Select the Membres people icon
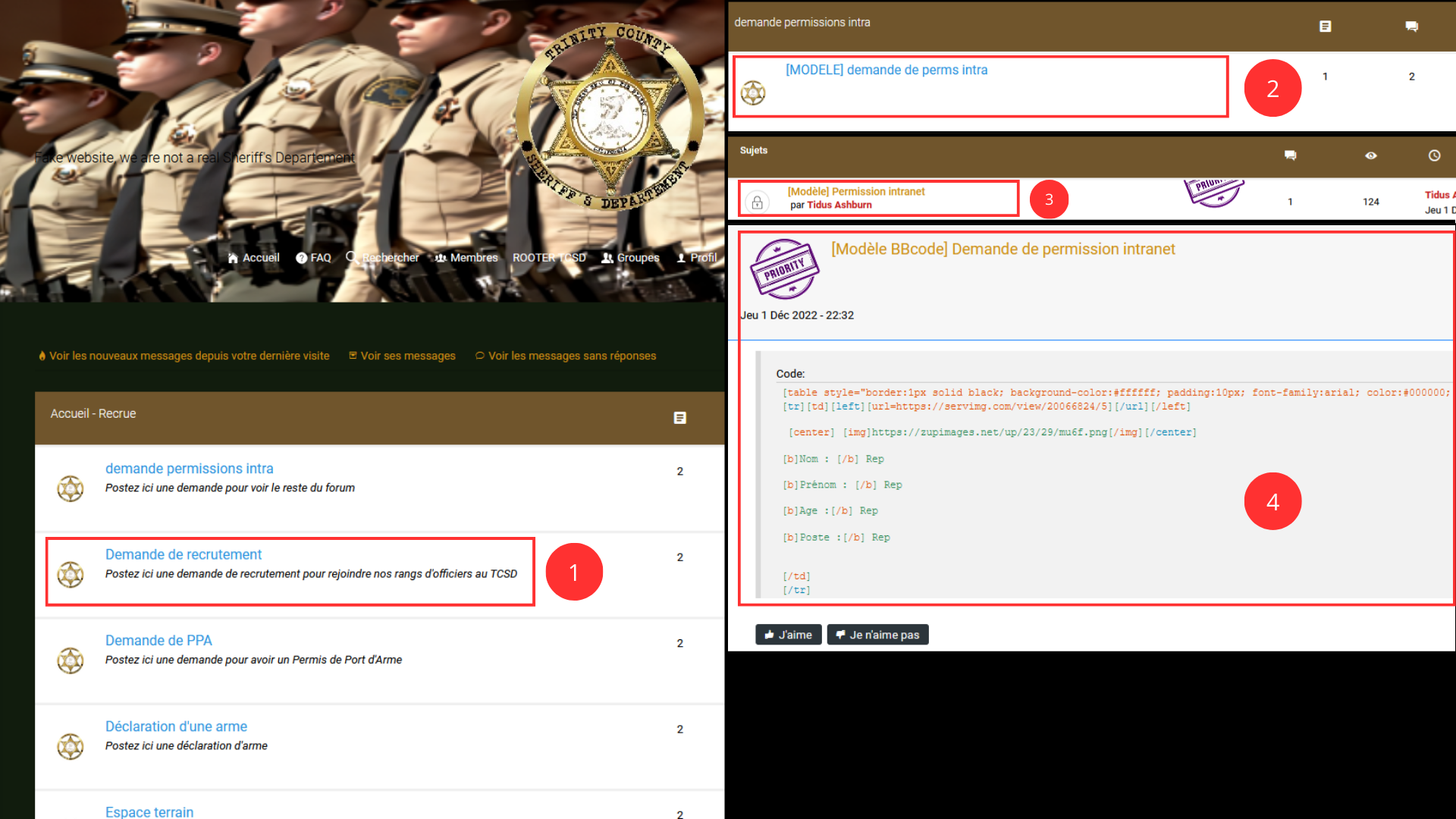 coord(441,258)
